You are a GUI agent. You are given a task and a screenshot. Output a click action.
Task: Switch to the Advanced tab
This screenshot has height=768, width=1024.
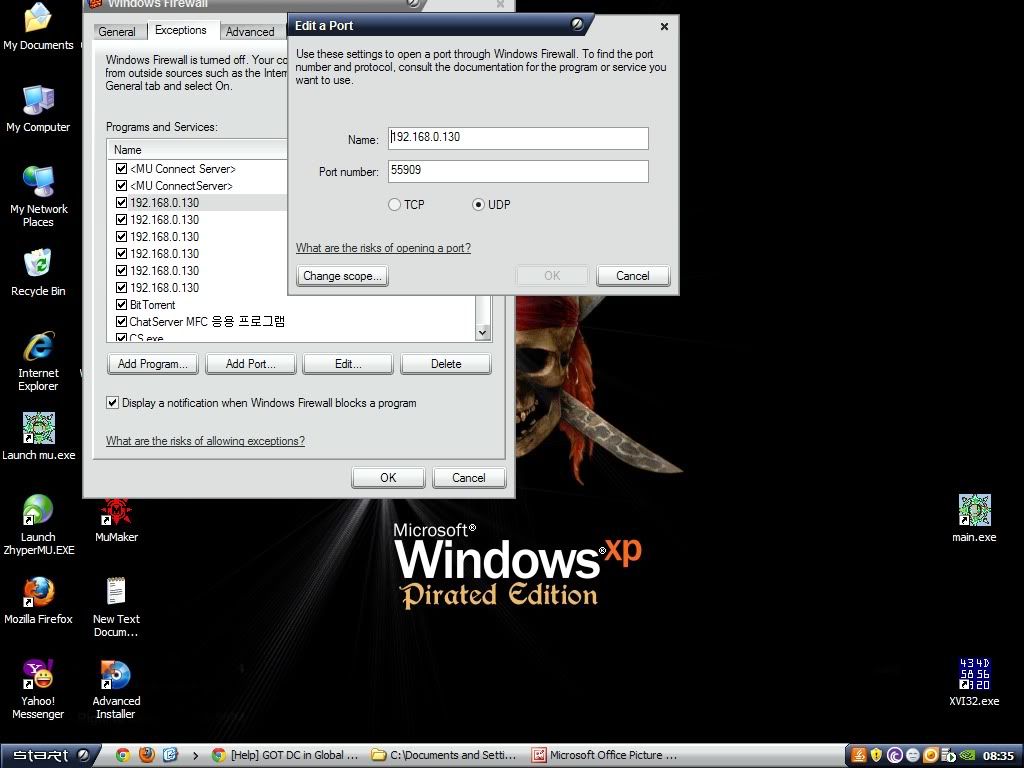point(249,32)
